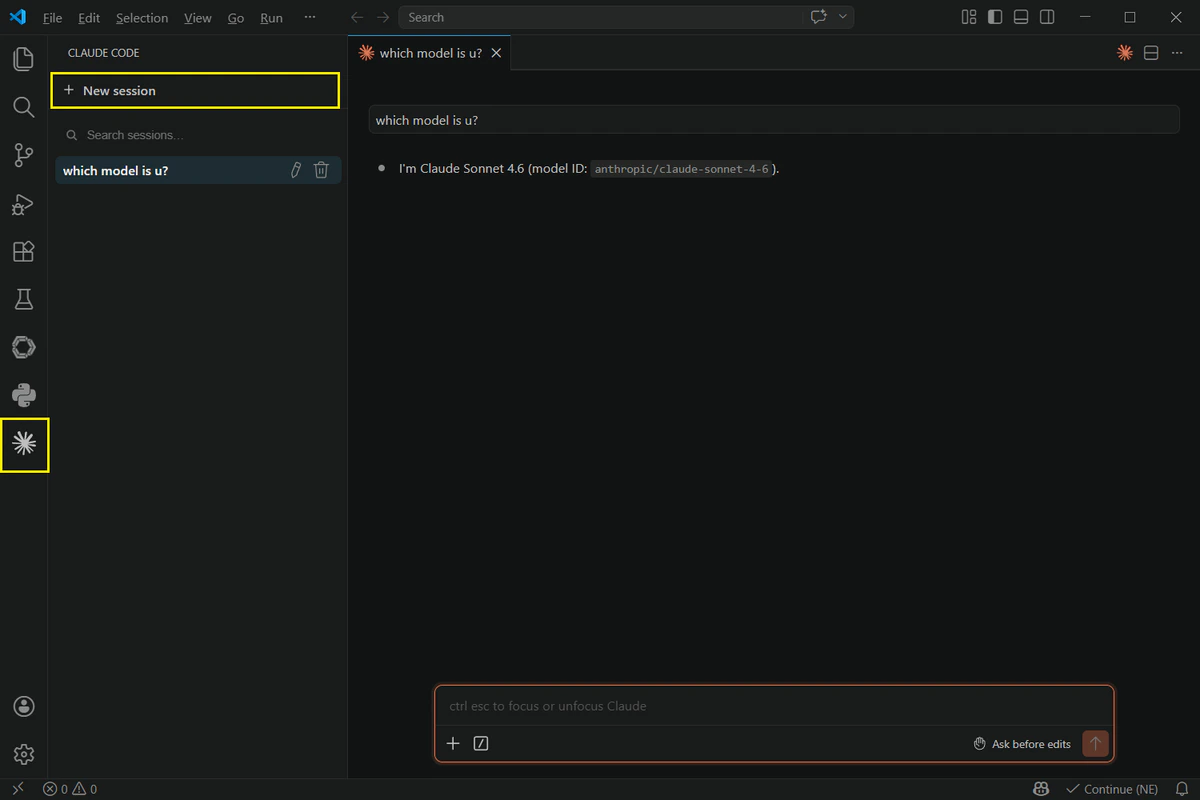
Task: Open the Claude Code sidebar icon
Action: (24, 444)
